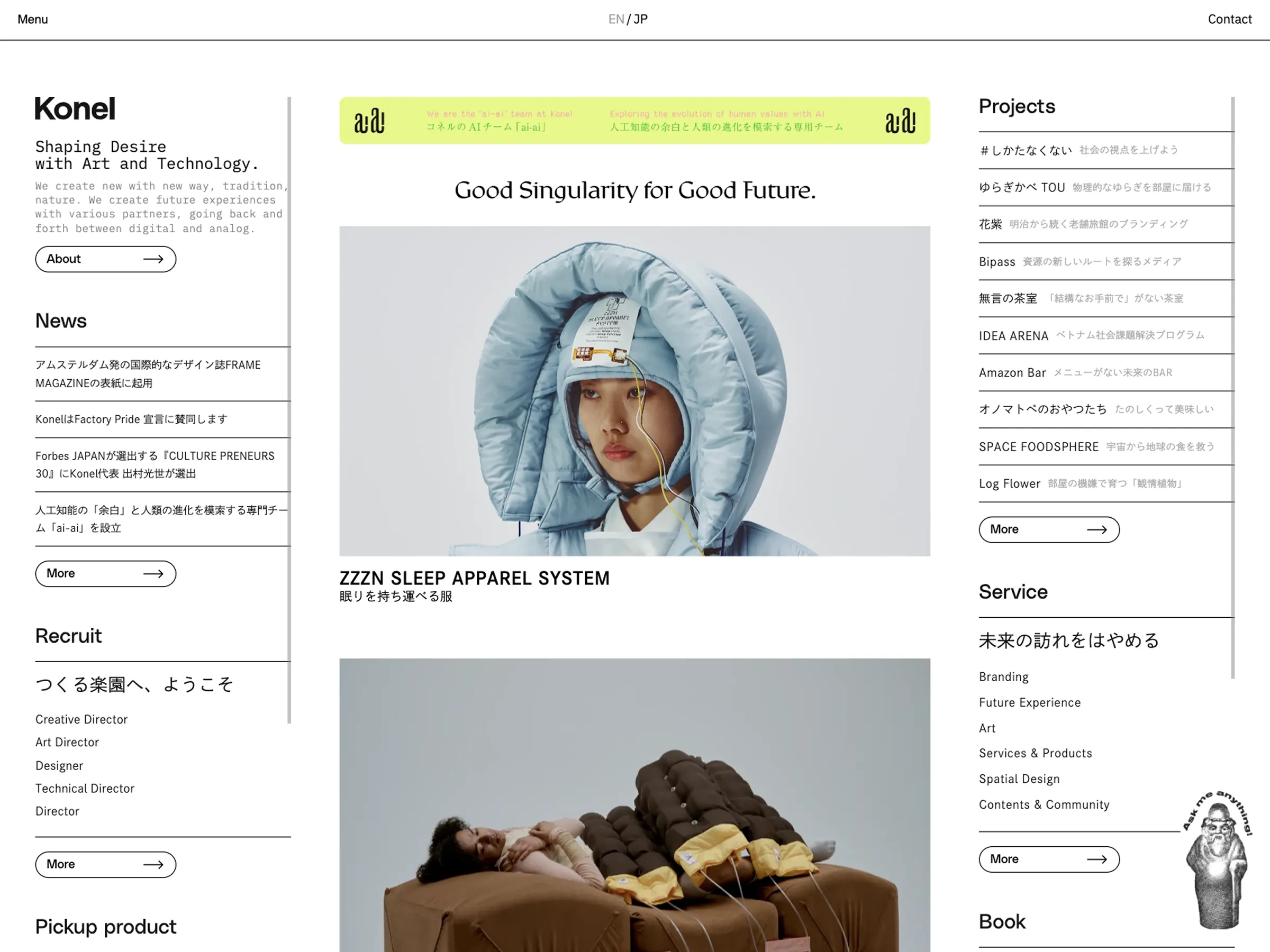Screen dimensions: 1270x952
Task: Click the left column gray scrollbar
Action: 289,410
